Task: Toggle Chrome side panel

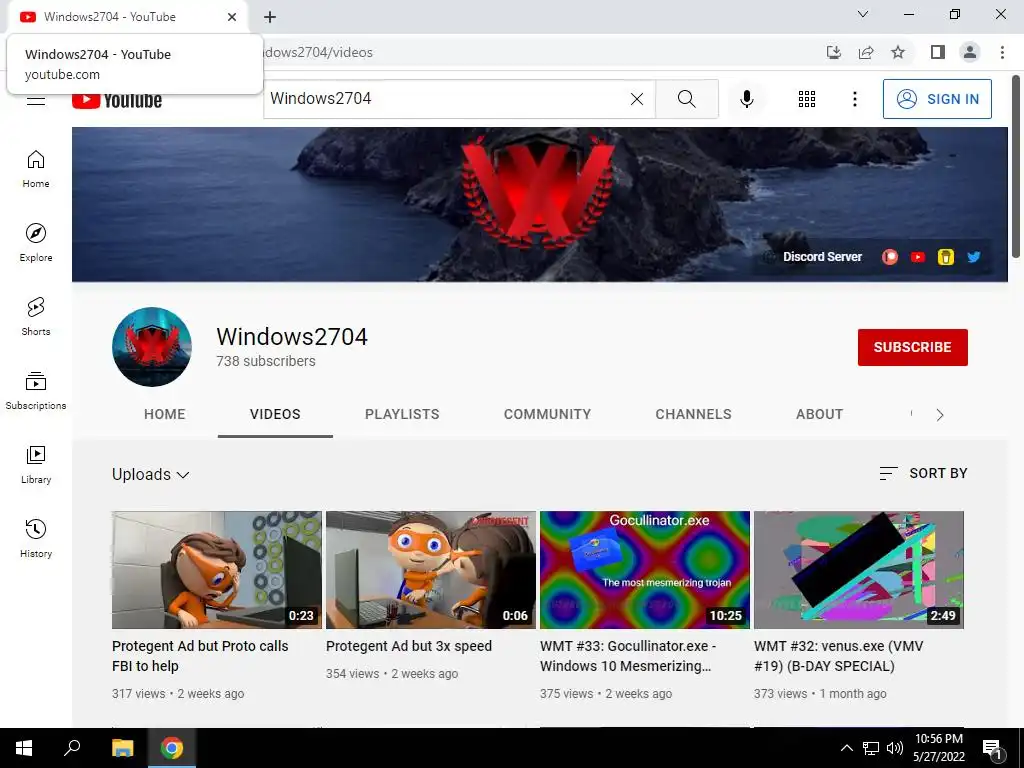Action: pos(937,52)
